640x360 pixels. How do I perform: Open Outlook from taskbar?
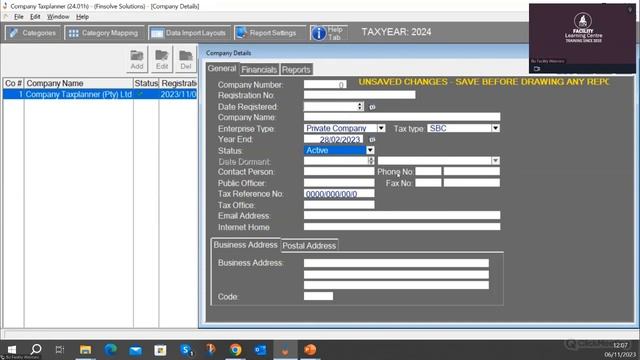coord(260,350)
